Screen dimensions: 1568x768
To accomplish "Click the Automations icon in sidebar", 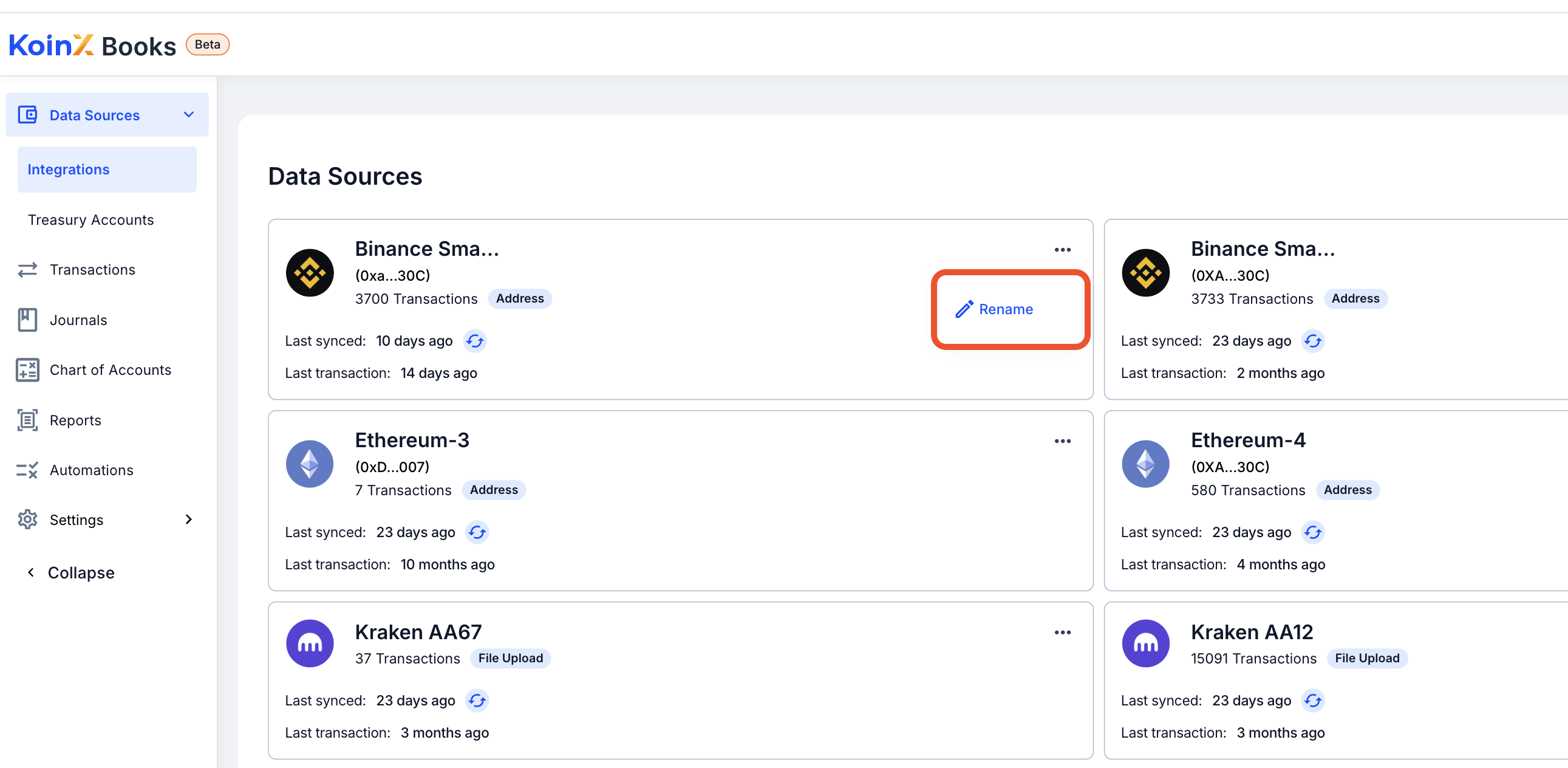I will tap(27, 470).
